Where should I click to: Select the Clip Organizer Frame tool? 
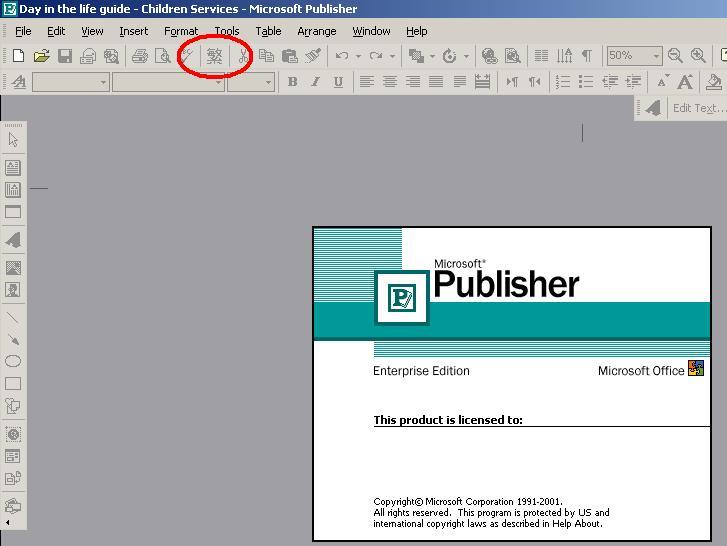click(13, 290)
